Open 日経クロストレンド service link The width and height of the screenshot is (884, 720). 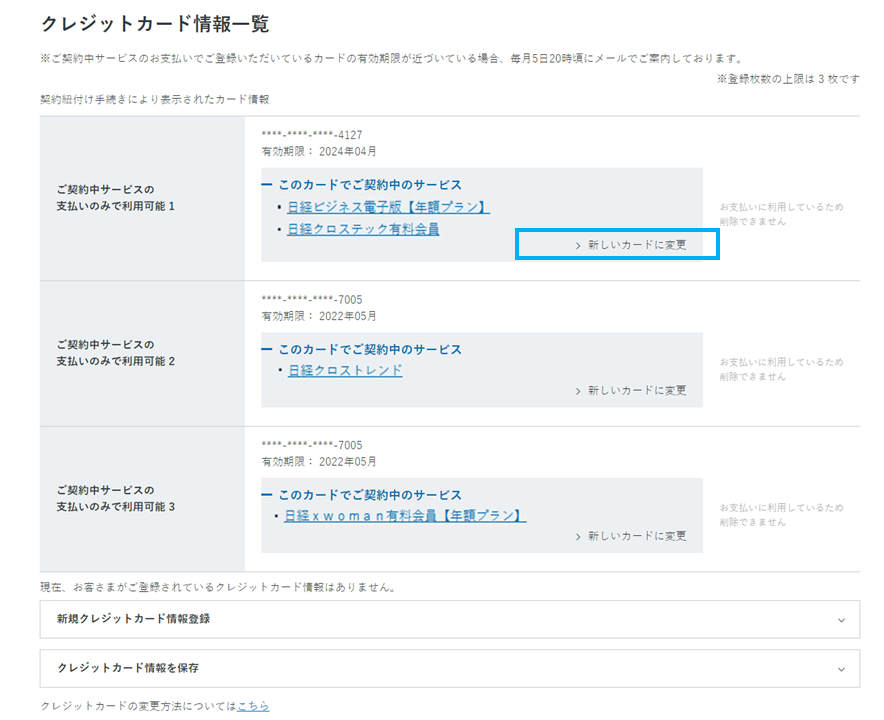point(345,370)
